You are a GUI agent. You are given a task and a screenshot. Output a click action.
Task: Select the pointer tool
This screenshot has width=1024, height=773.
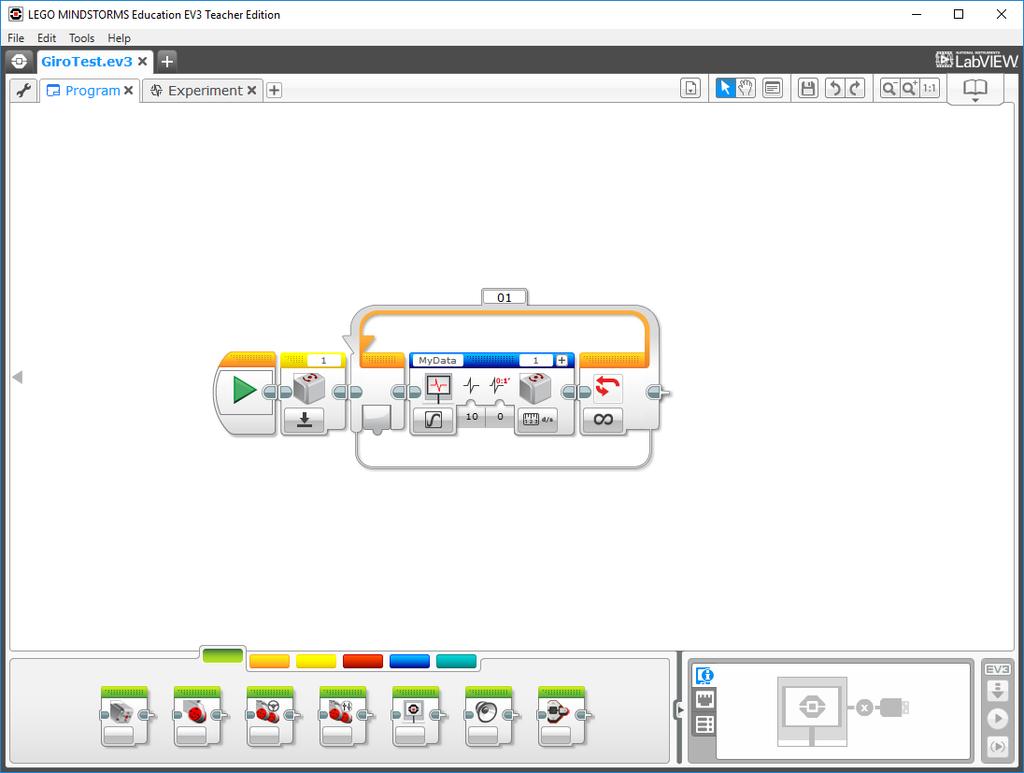(x=725, y=88)
